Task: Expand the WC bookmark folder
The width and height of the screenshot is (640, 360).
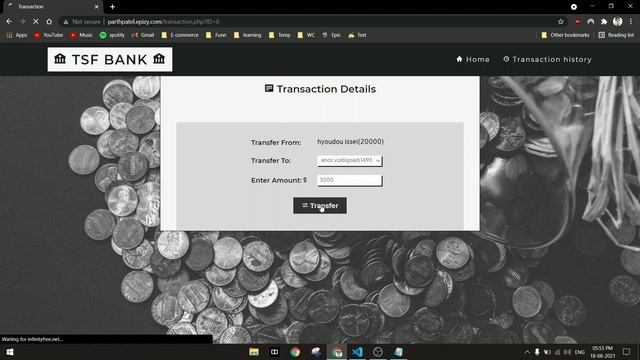Action: 306,35
